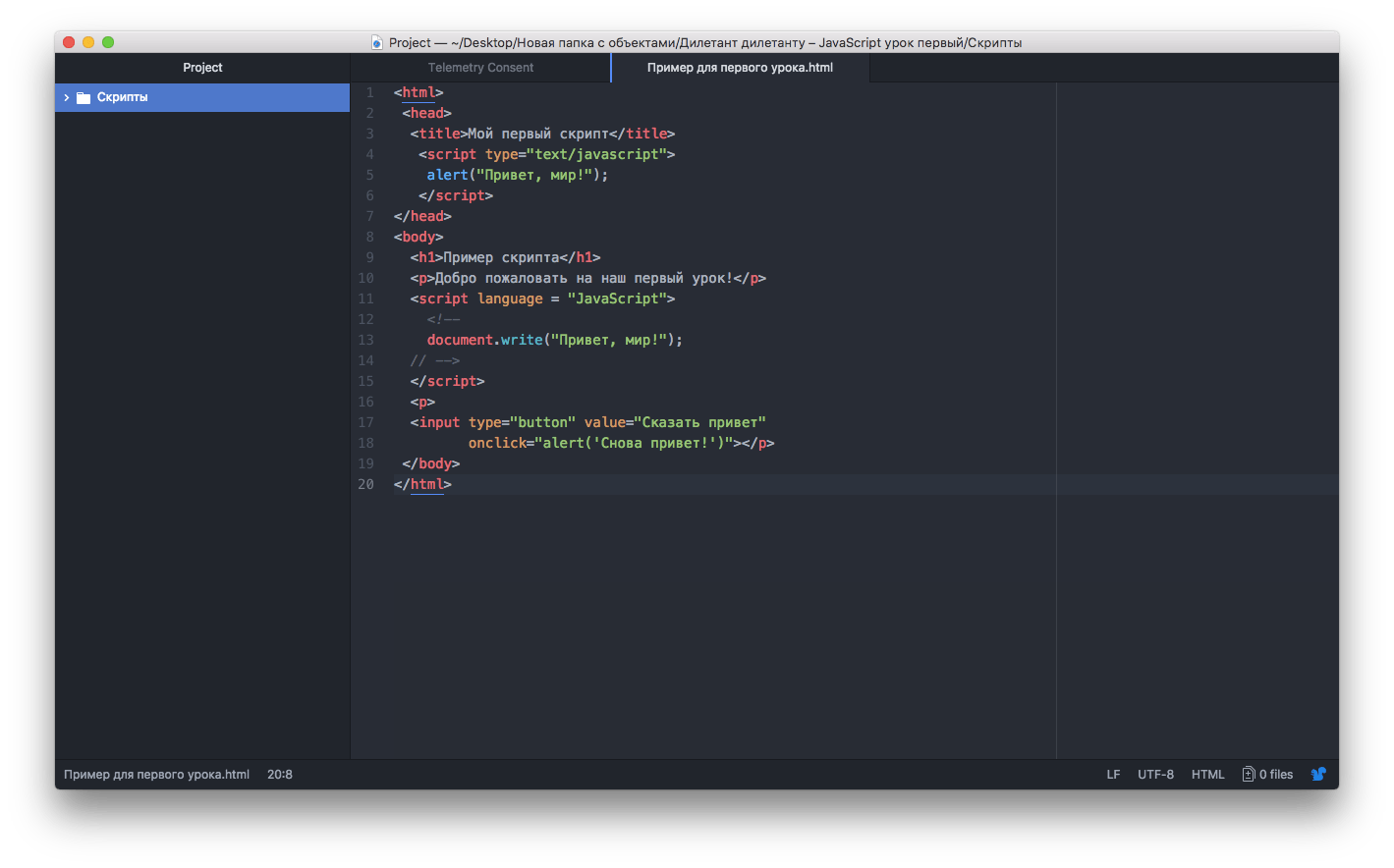Click the yellow minimize window button
This screenshot has height=868, width=1394.
pos(88,42)
